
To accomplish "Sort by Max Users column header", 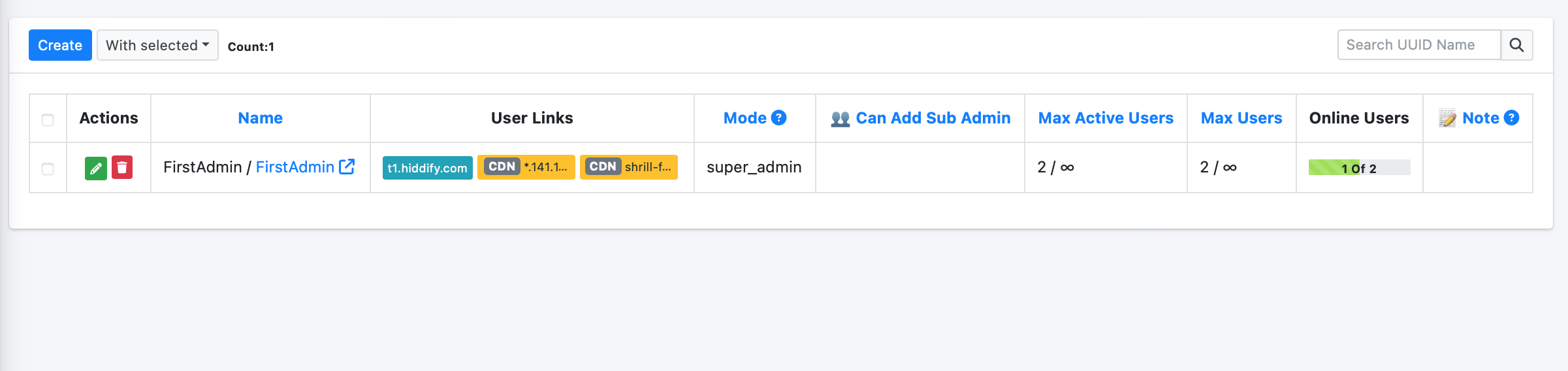I will [1241, 118].
